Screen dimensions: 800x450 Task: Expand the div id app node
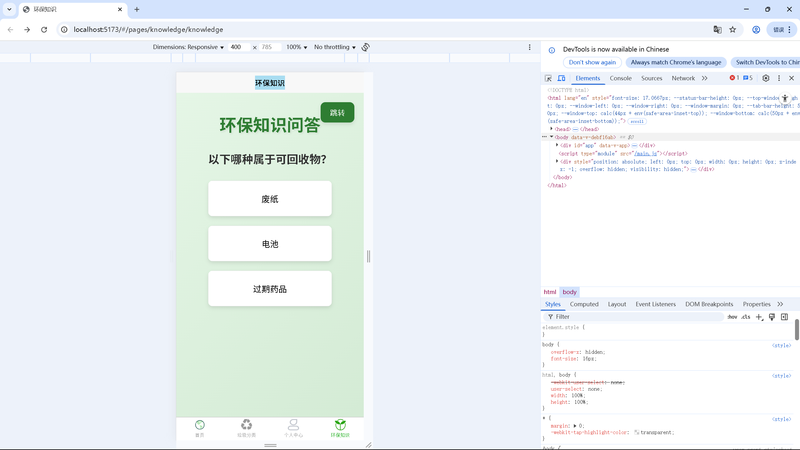pyautogui.click(x=557, y=145)
